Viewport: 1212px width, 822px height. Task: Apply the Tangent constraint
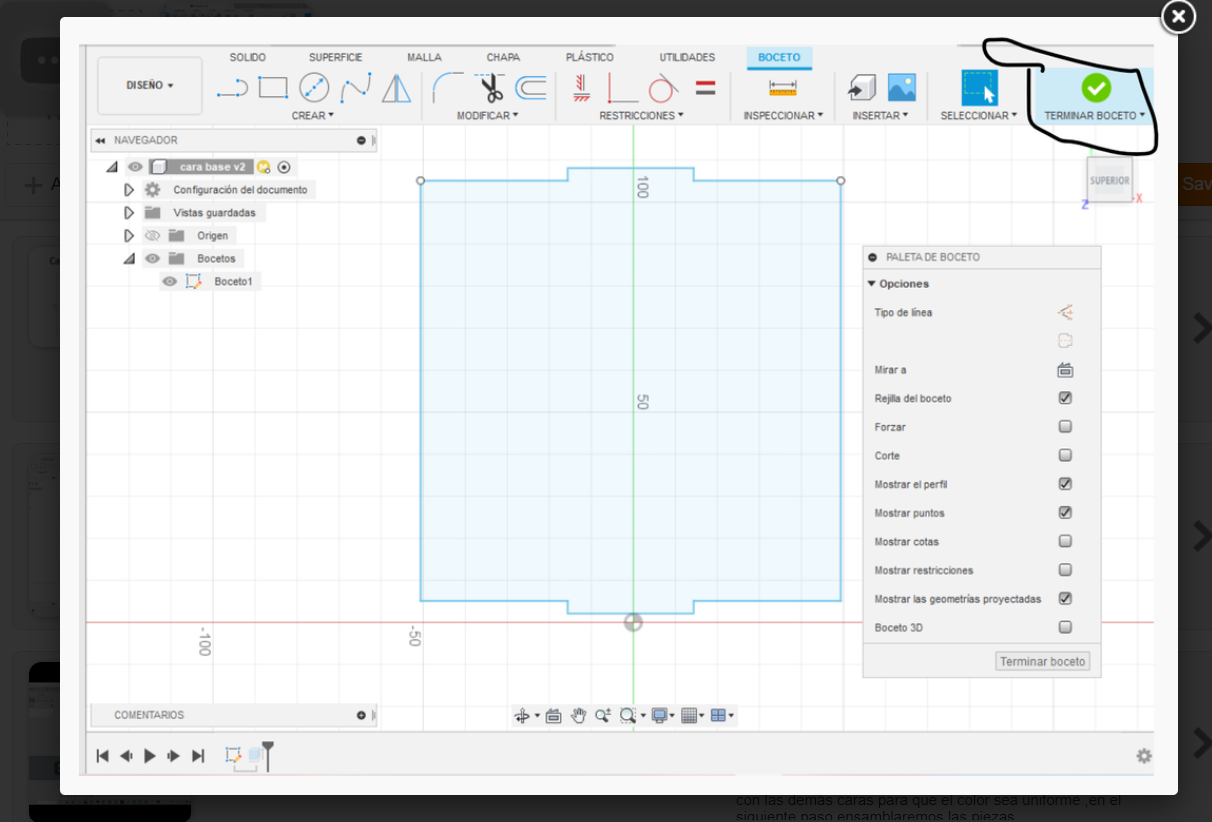tap(663, 88)
